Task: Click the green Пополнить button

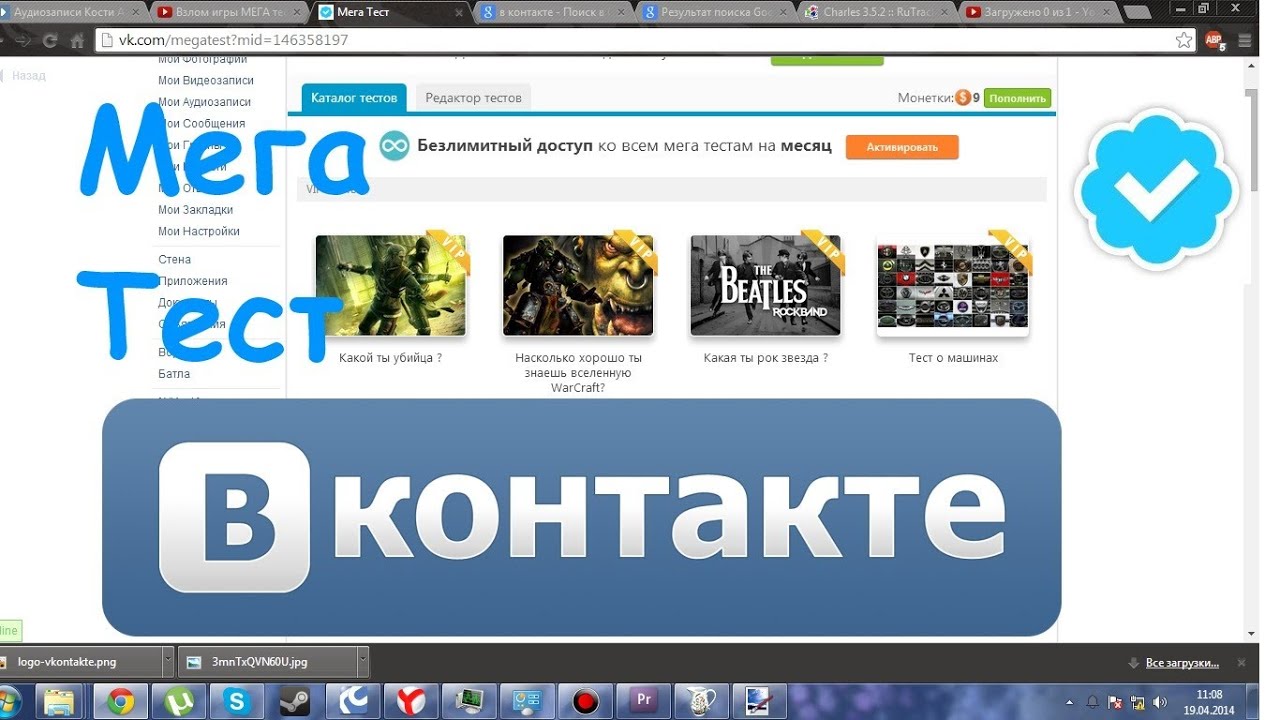Action: pos(1017,98)
